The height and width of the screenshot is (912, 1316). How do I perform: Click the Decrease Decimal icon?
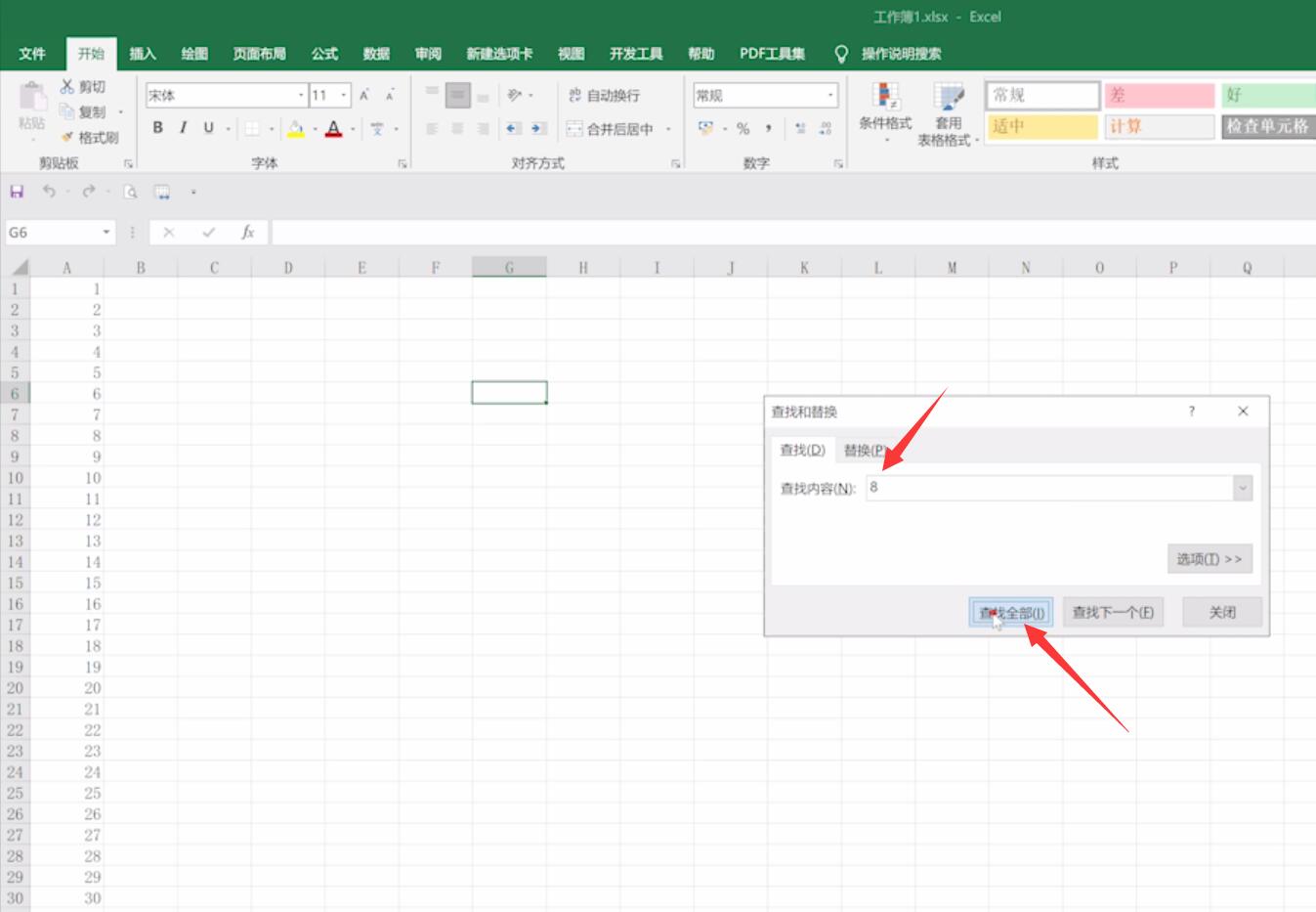(826, 128)
